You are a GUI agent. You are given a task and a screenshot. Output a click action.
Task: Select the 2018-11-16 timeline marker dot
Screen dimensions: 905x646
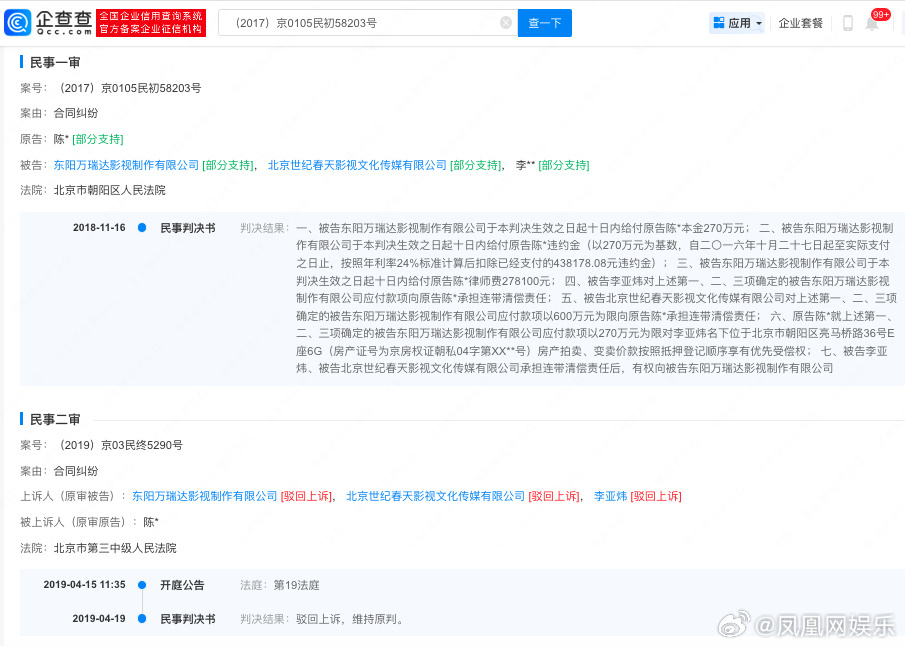coord(142,227)
